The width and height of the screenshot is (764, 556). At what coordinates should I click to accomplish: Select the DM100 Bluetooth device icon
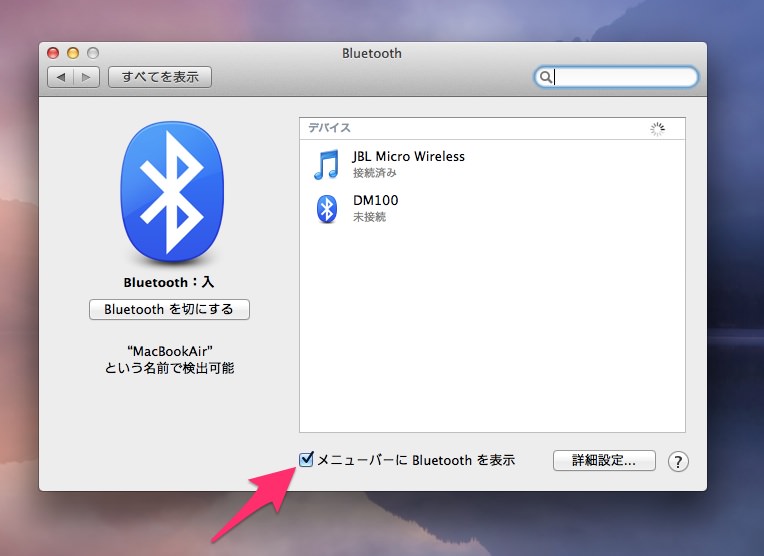click(326, 209)
